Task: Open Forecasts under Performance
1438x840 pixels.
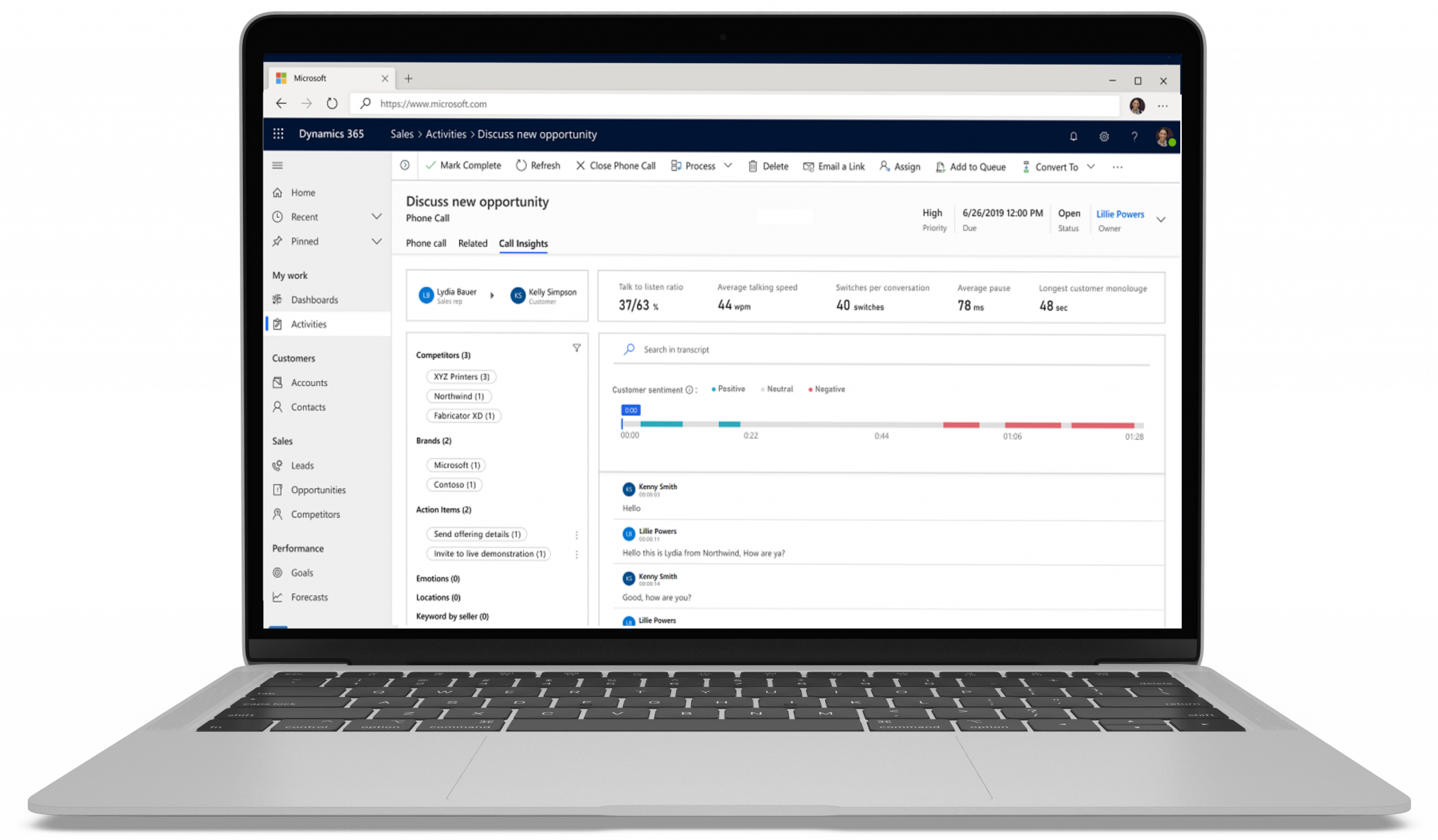Action: [309, 596]
